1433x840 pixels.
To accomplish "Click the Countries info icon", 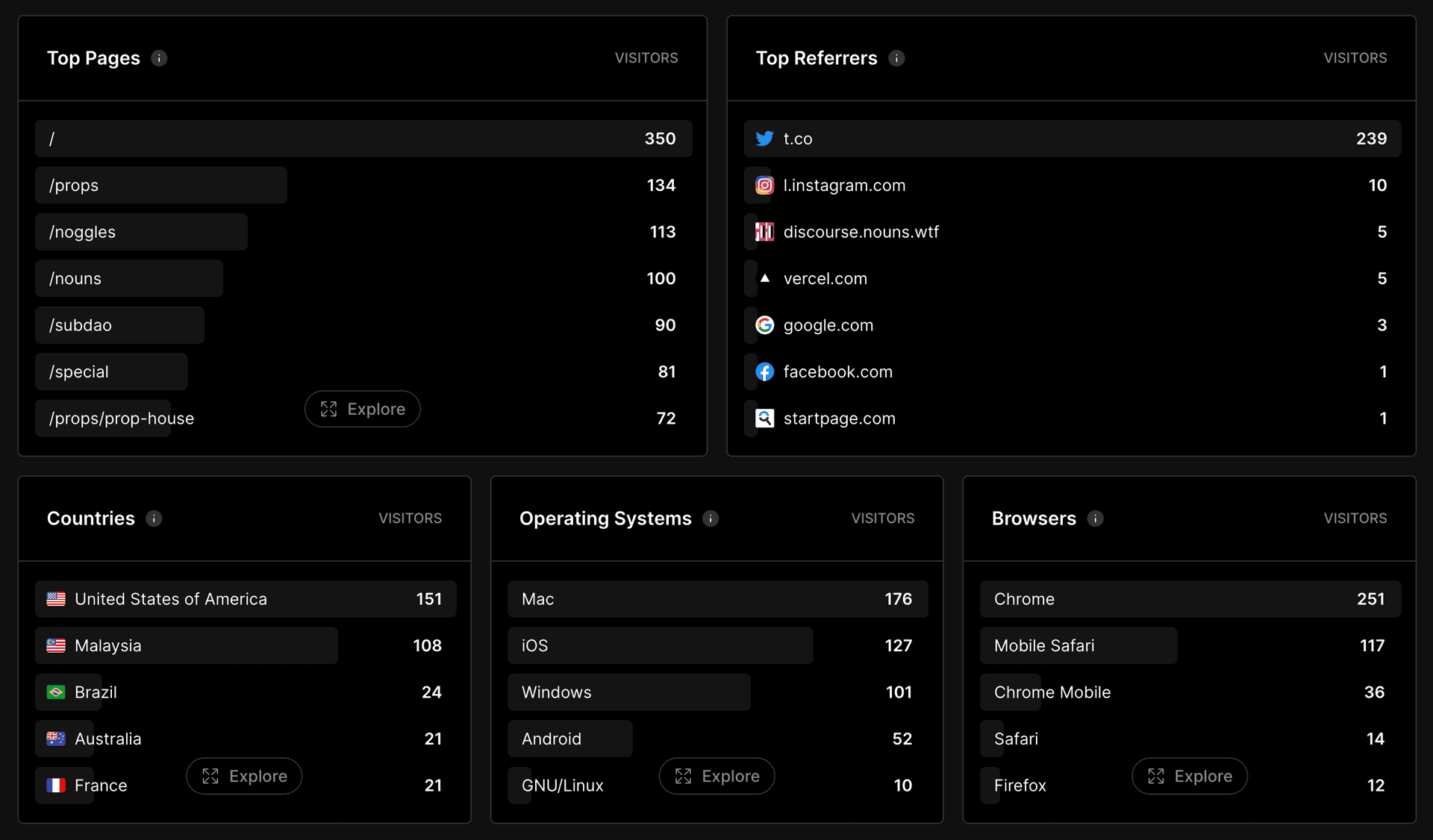I will (154, 518).
